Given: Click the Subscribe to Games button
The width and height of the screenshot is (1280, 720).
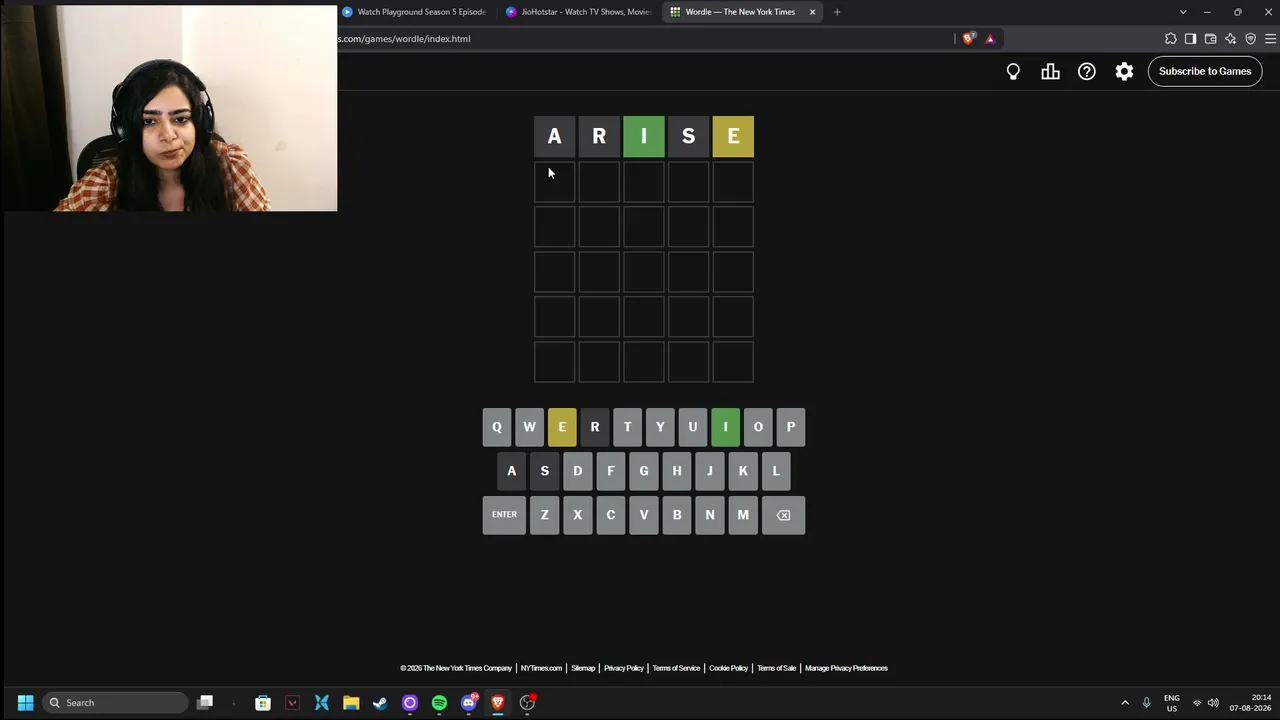Looking at the screenshot, I should (x=1205, y=71).
